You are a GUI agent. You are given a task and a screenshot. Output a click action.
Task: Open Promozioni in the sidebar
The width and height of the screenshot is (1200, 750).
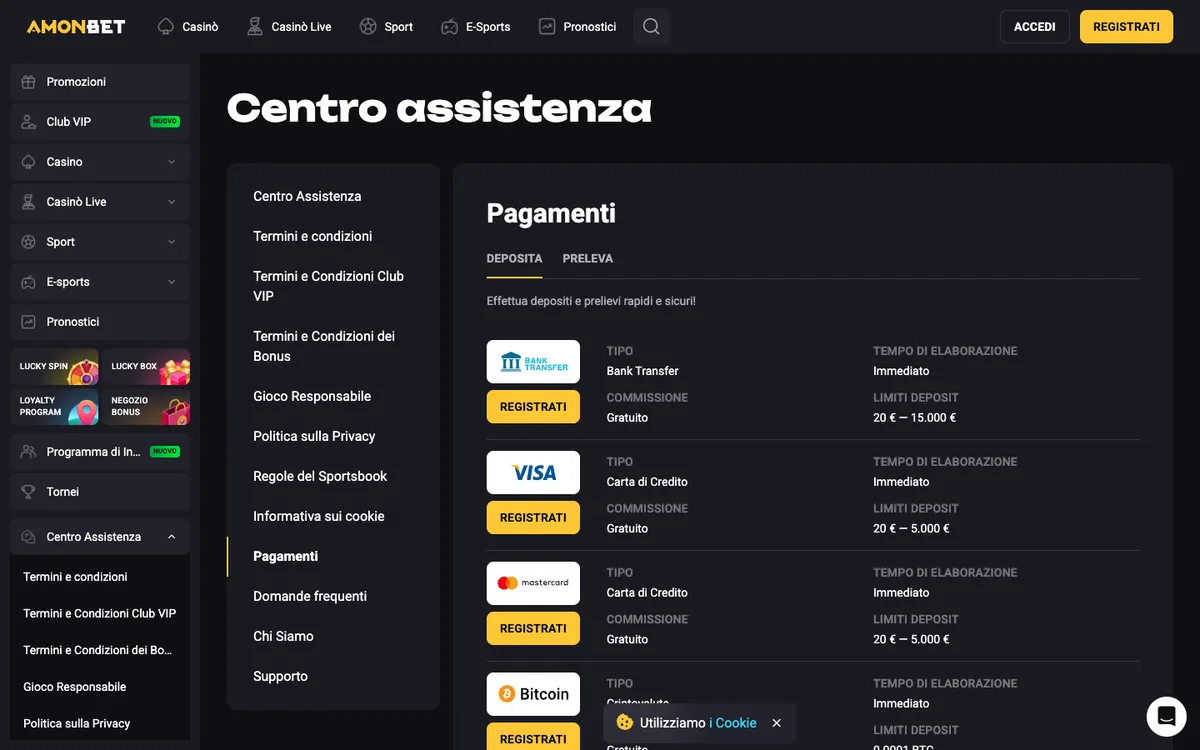(x=100, y=82)
